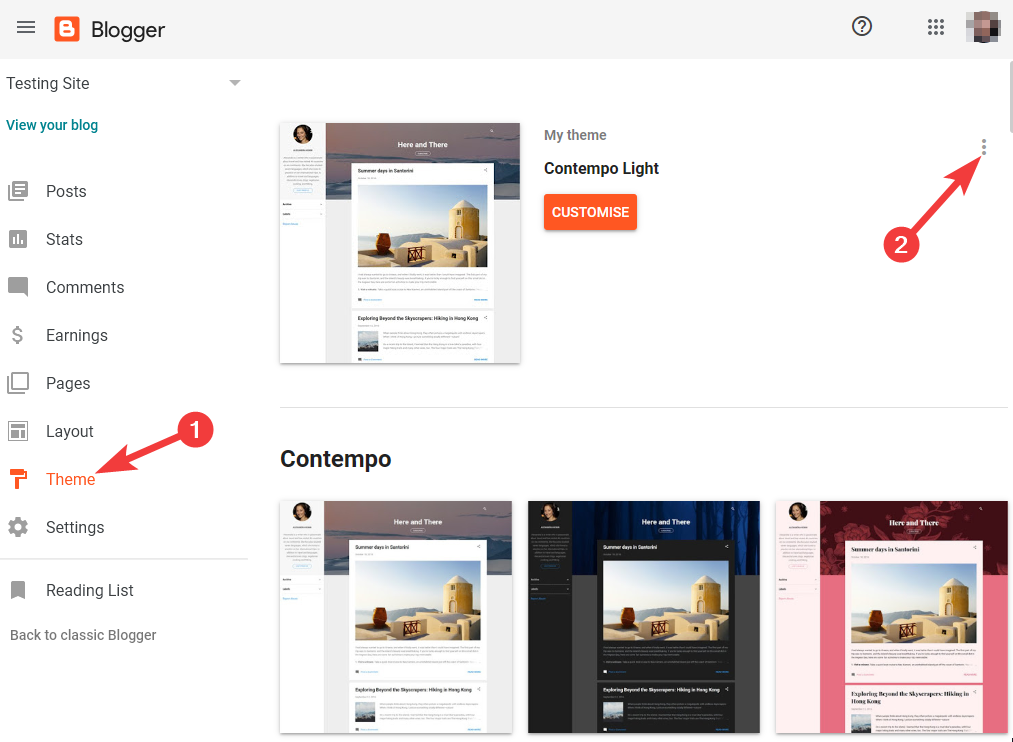Click the Stats bar chart icon
The height and width of the screenshot is (742, 1013).
pyautogui.click(x=18, y=239)
